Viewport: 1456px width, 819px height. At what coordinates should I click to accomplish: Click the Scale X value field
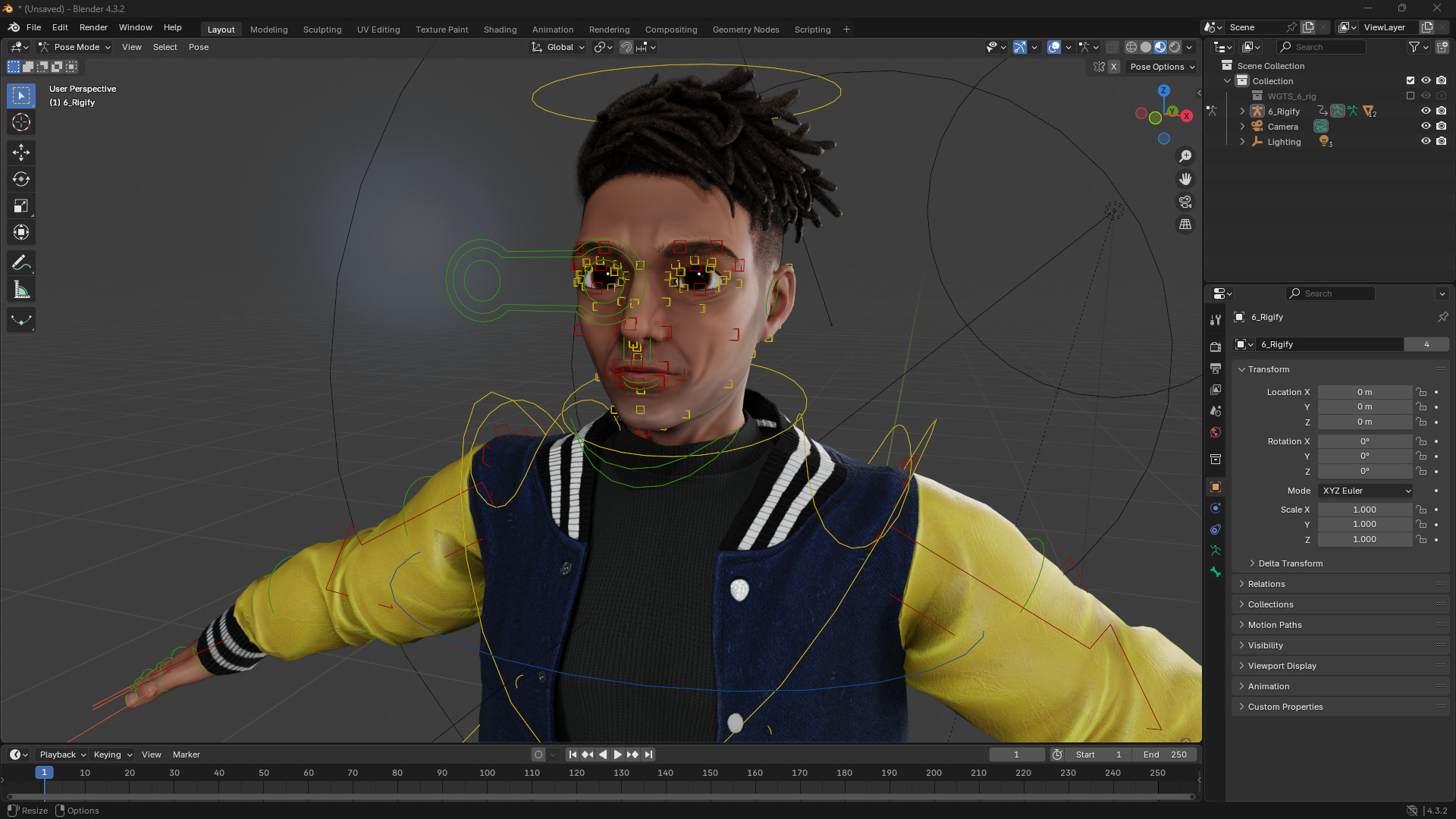pos(1363,510)
